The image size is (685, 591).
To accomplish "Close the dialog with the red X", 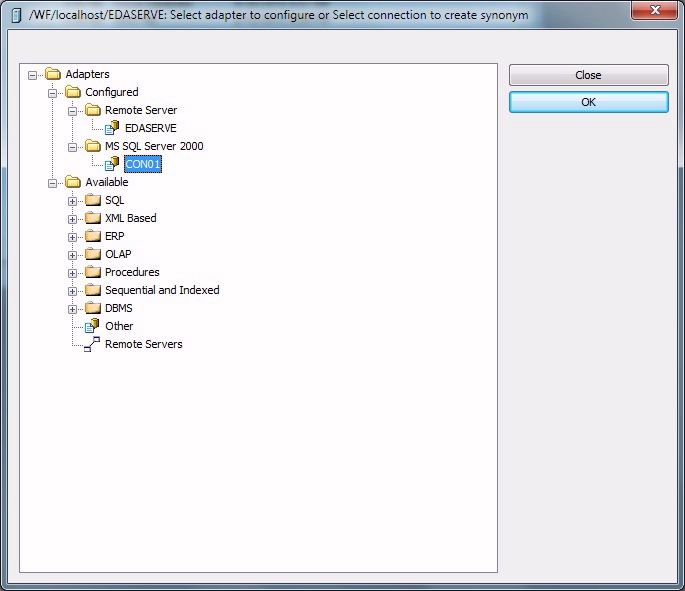I will coord(655,10).
